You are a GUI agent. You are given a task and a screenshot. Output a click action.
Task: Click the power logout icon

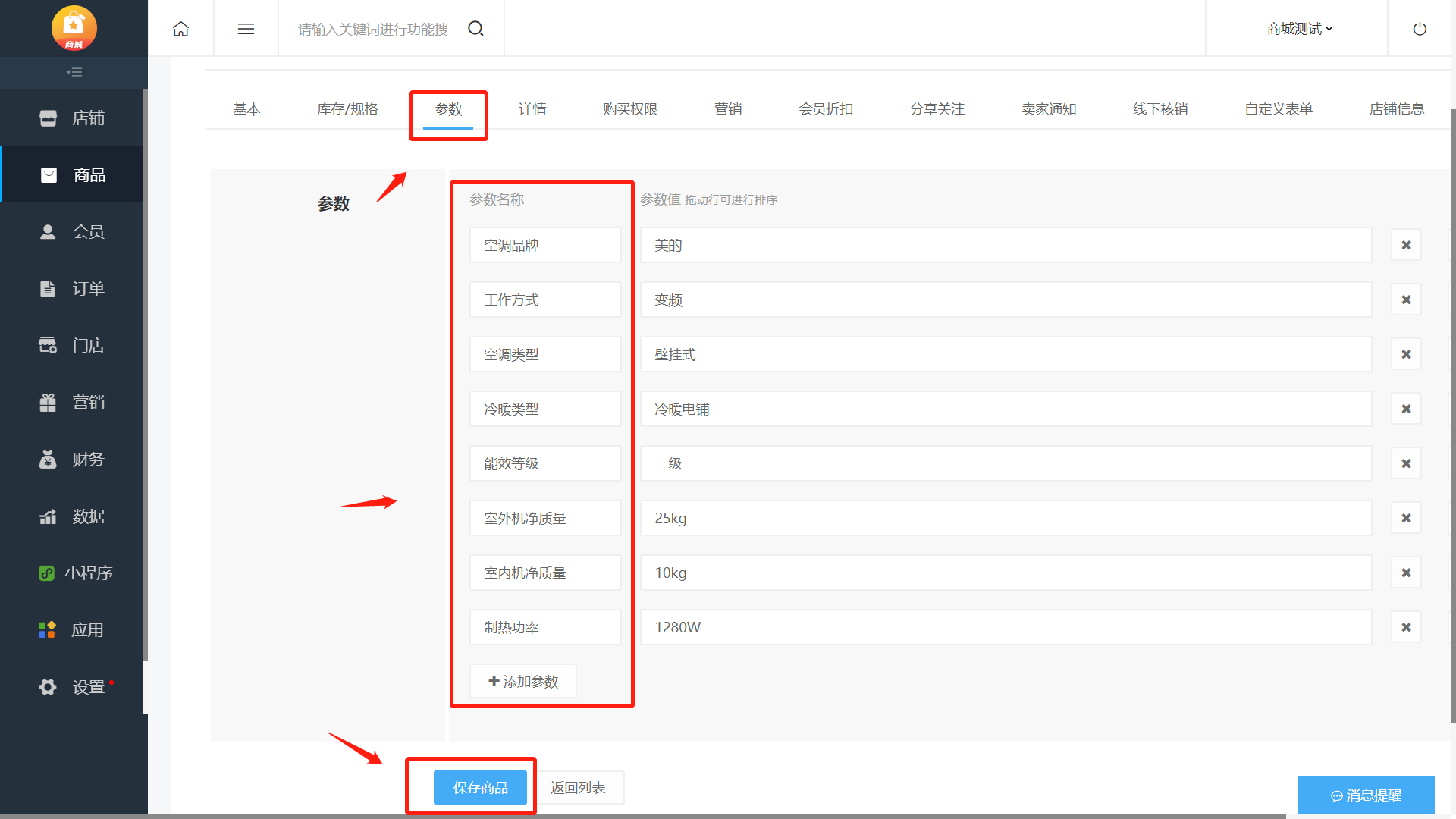1420,29
